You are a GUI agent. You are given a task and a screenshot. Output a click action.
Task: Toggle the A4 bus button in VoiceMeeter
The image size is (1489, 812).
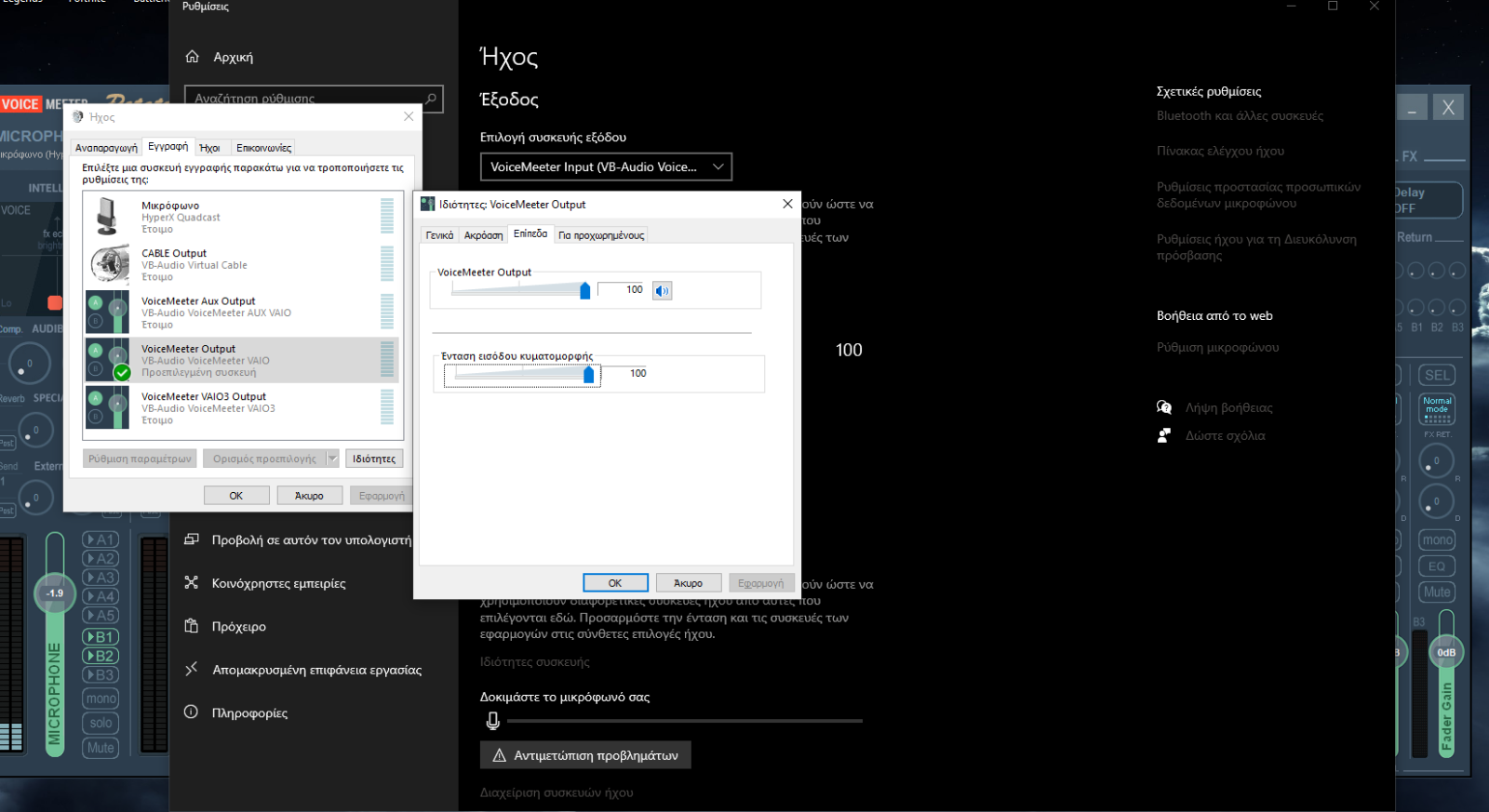(x=101, y=596)
